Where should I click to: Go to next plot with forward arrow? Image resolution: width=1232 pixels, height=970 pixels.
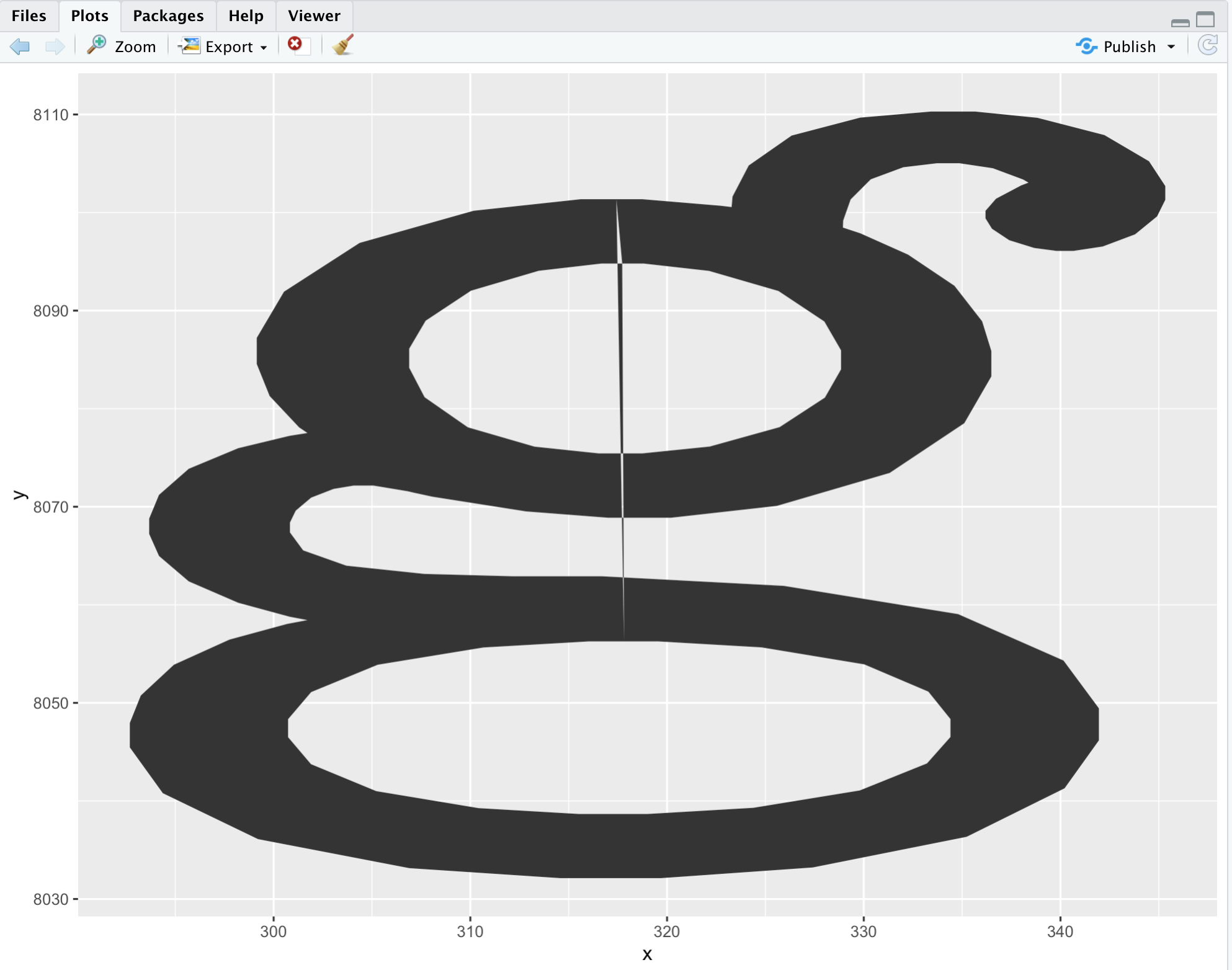pos(55,47)
